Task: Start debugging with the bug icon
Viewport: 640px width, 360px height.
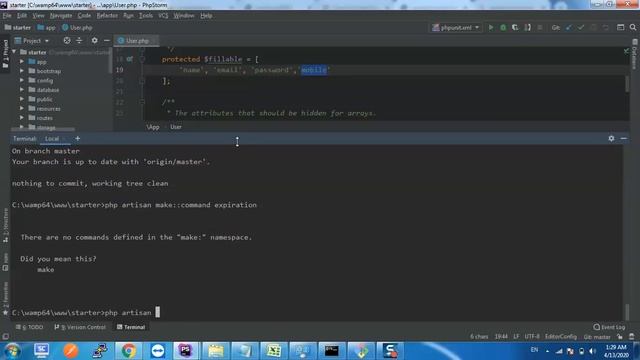Action: 503,28
